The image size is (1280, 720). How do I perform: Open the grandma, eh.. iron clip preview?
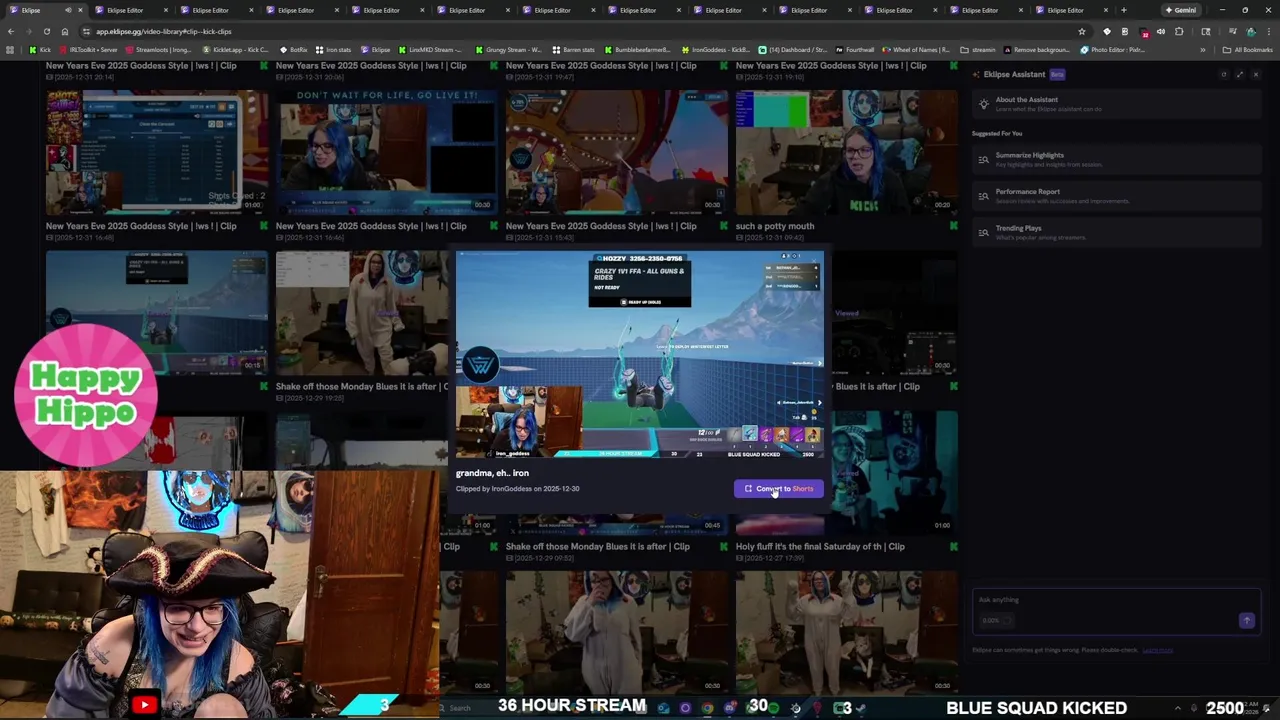coord(640,354)
